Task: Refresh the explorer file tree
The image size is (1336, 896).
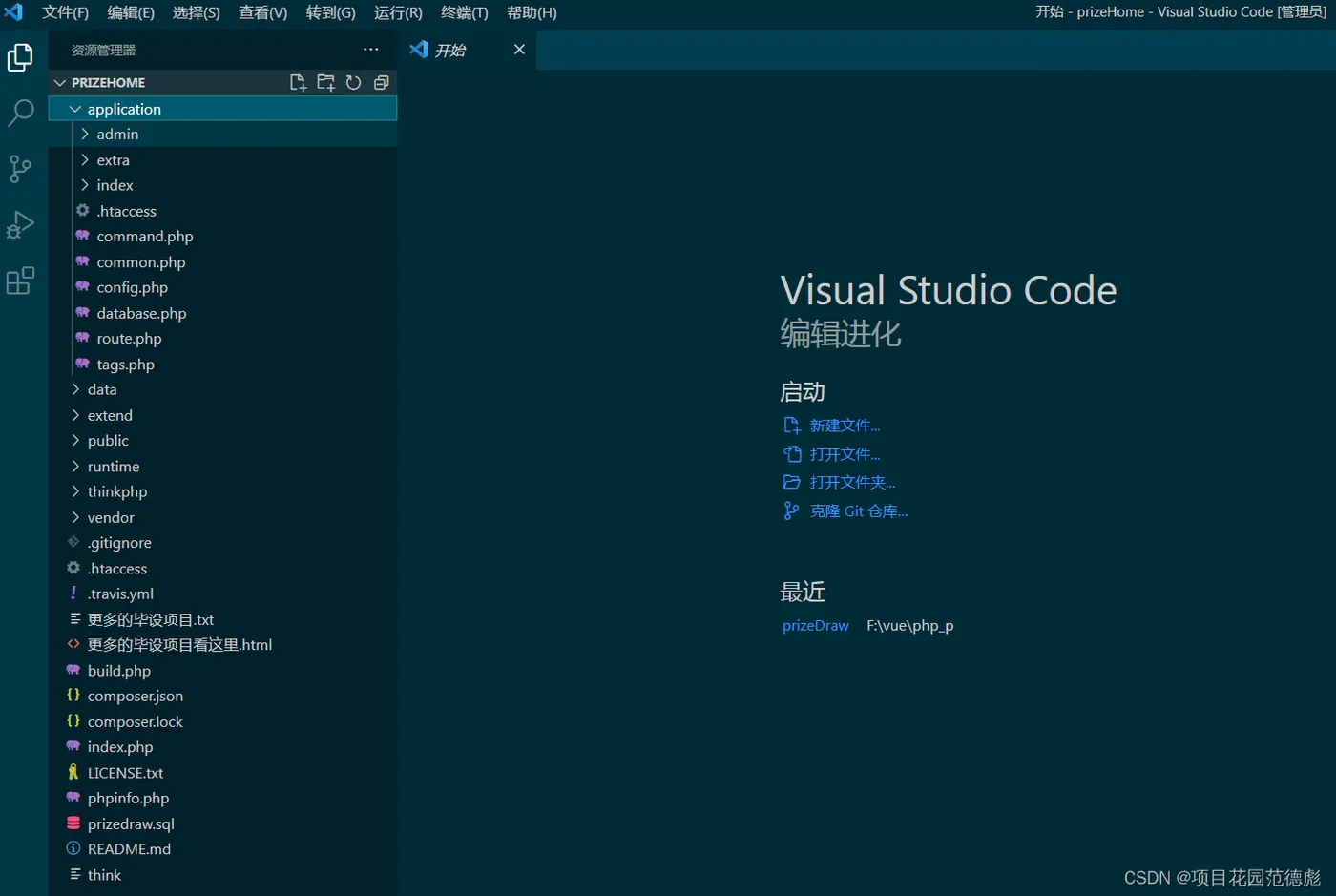Action: (353, 83)
